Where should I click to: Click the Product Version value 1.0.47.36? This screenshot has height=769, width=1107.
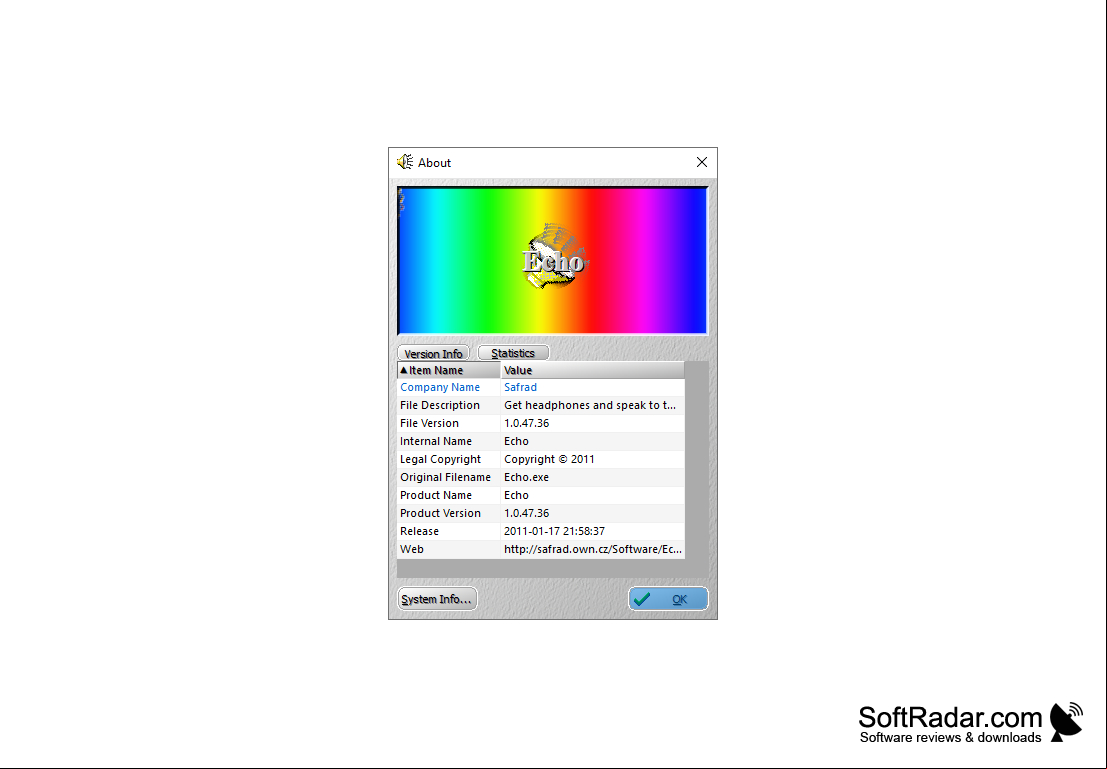[527, 513]
